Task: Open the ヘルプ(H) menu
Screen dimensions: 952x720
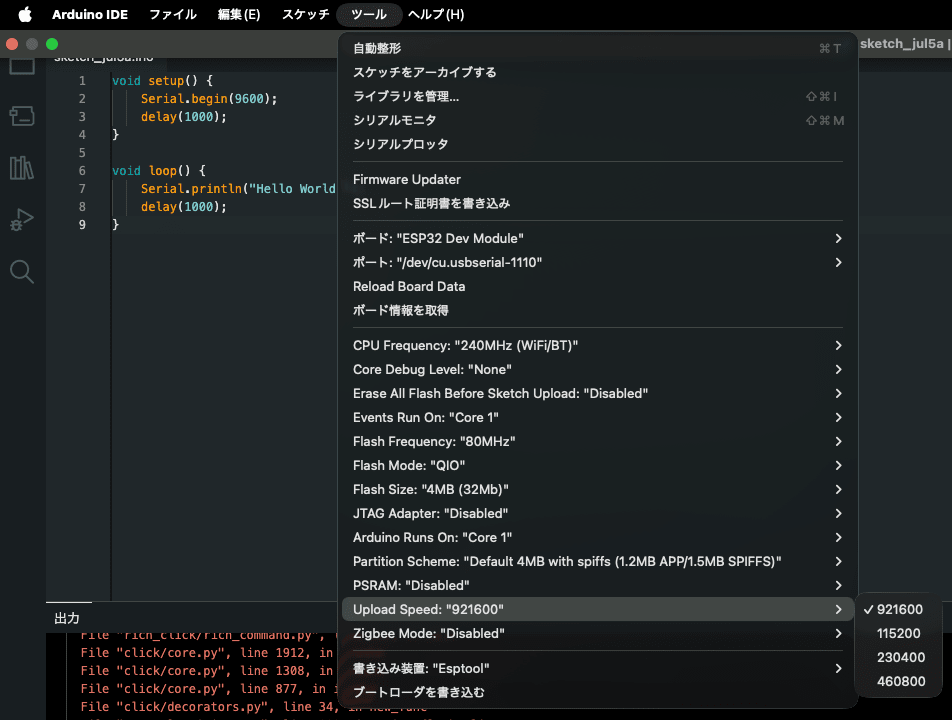Action: point(436,14)
